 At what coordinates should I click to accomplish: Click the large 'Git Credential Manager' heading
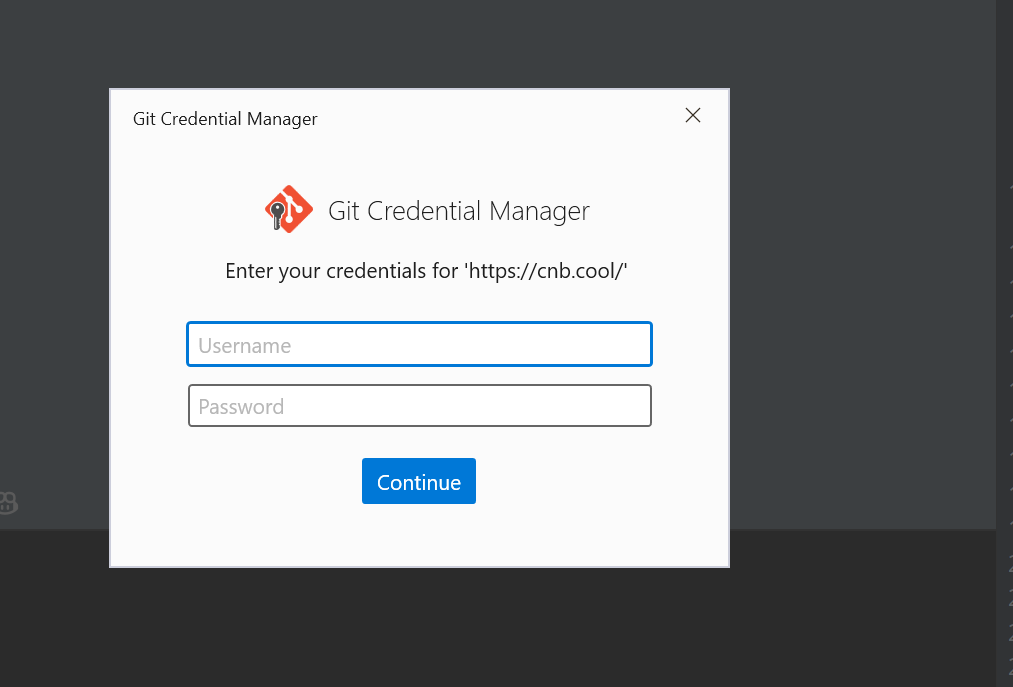pos(459,211)
